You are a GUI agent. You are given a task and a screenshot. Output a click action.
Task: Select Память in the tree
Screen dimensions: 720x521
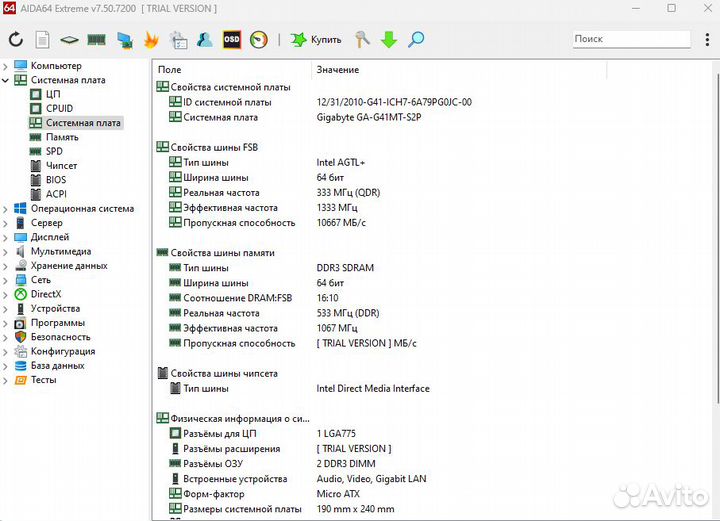tap(62, 137)
